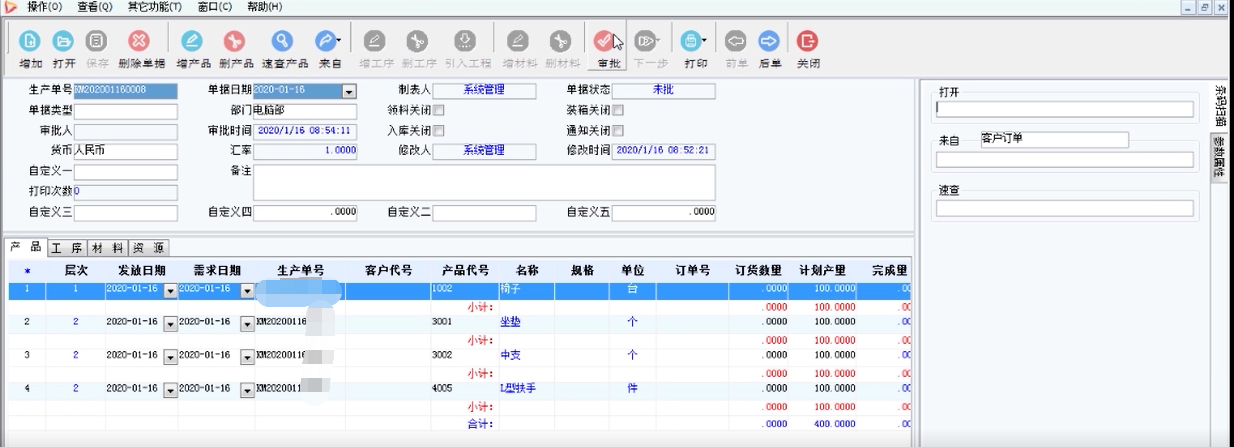This screenshot has height=447, width=1234.
Task: Open 需求日期 dropdown in row 1
Action: pos(247,290)
